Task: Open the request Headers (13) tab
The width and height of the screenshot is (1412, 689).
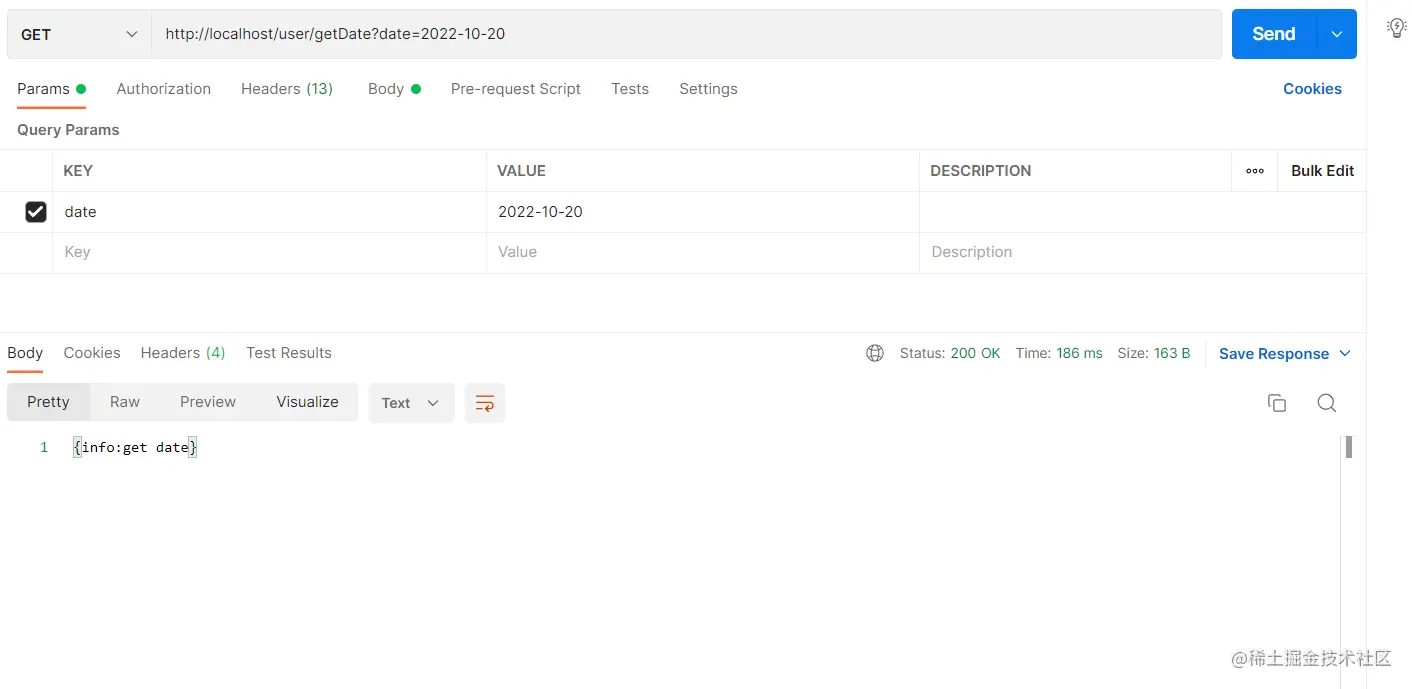Action: [x=287, y=89]
